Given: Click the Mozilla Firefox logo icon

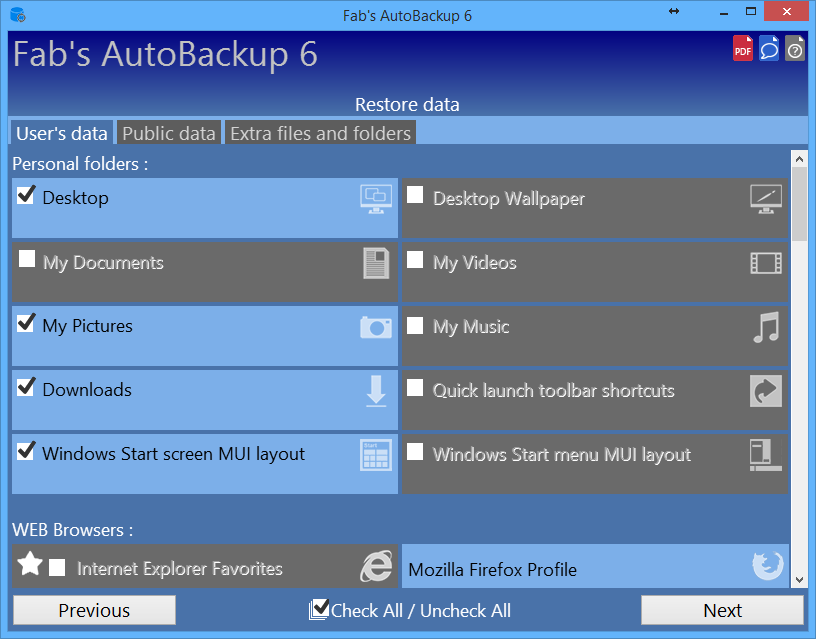Looking at the screenshot, I should tap(768, 566).
